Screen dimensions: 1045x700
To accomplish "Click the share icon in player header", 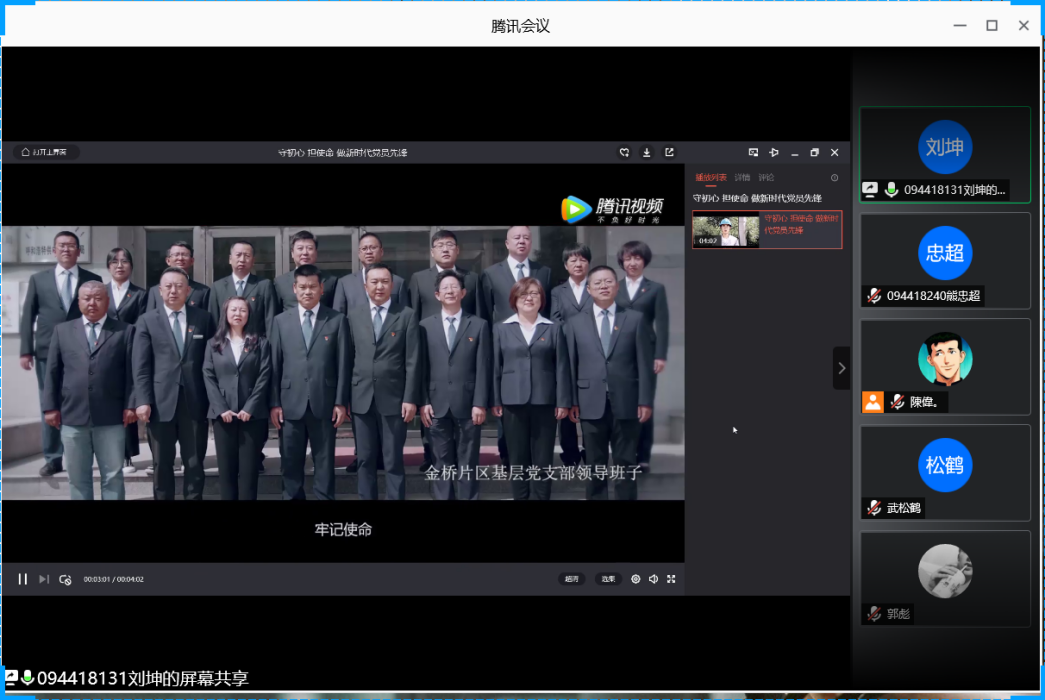I will point(669,153).
